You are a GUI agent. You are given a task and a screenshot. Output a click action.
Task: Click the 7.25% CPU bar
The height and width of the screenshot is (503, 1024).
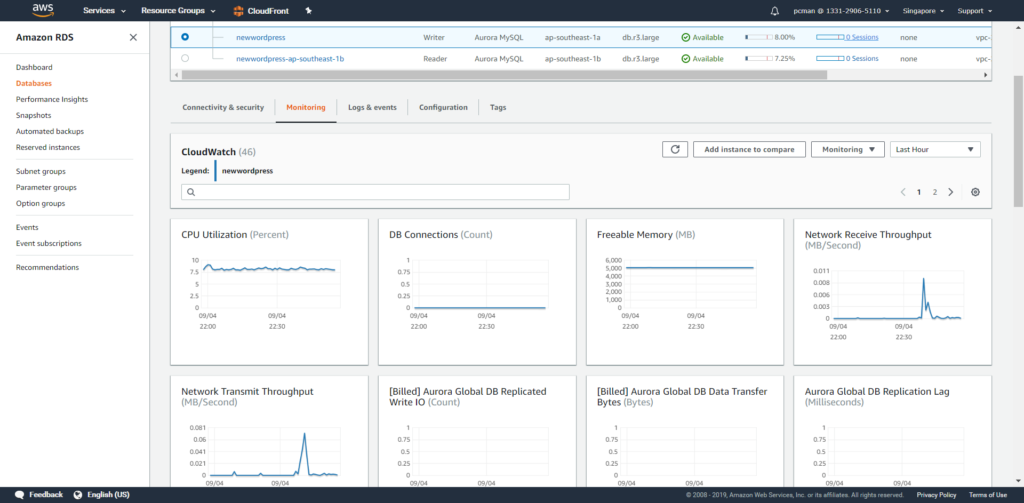(x=759, y=59)
